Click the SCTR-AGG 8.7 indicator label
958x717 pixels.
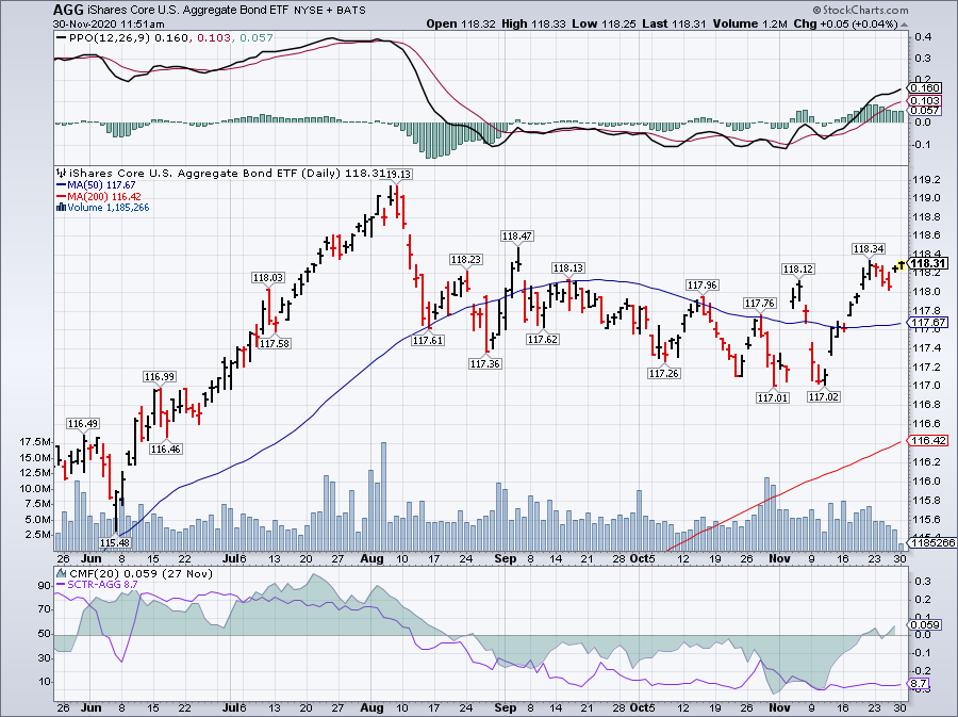(x=102, y=585)
